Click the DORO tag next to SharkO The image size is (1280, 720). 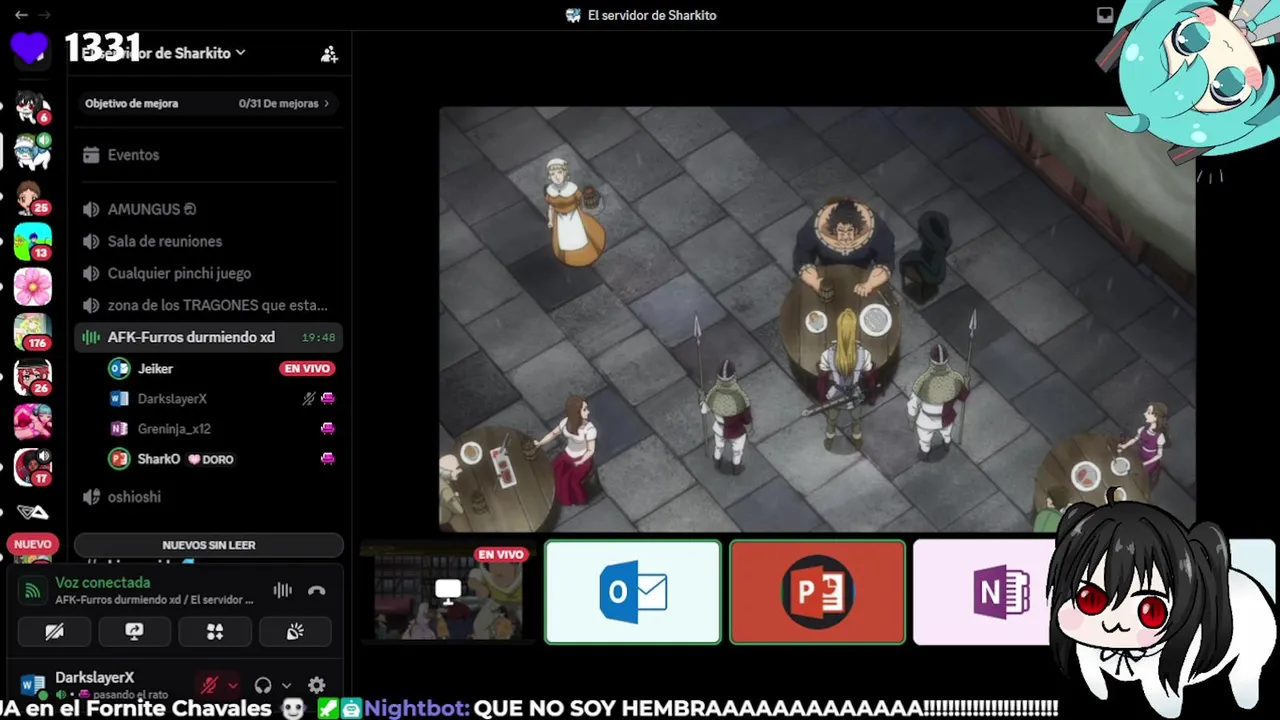211,459
